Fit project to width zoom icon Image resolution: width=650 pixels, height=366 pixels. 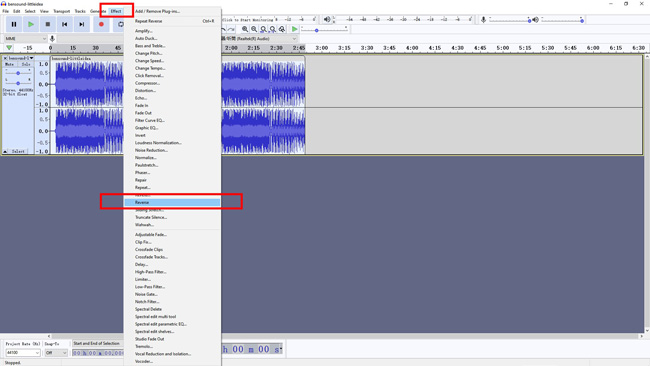[272, 29]
